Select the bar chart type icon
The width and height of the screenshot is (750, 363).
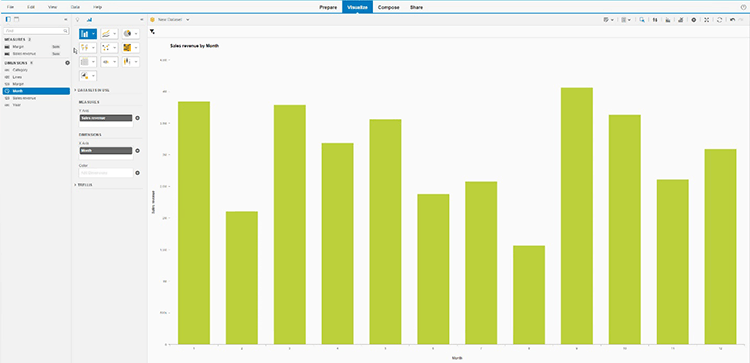[85, 34]
